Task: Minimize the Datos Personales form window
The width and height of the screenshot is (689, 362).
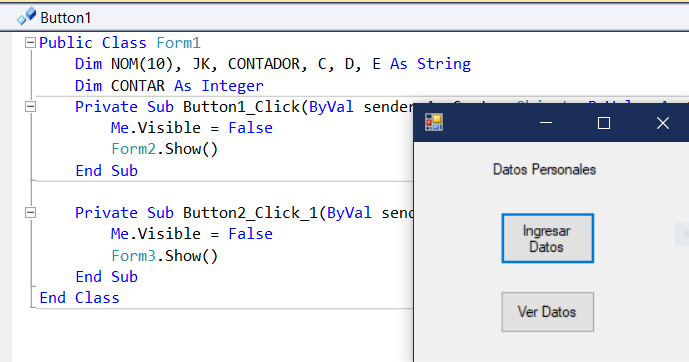Action: pos(546,123)
